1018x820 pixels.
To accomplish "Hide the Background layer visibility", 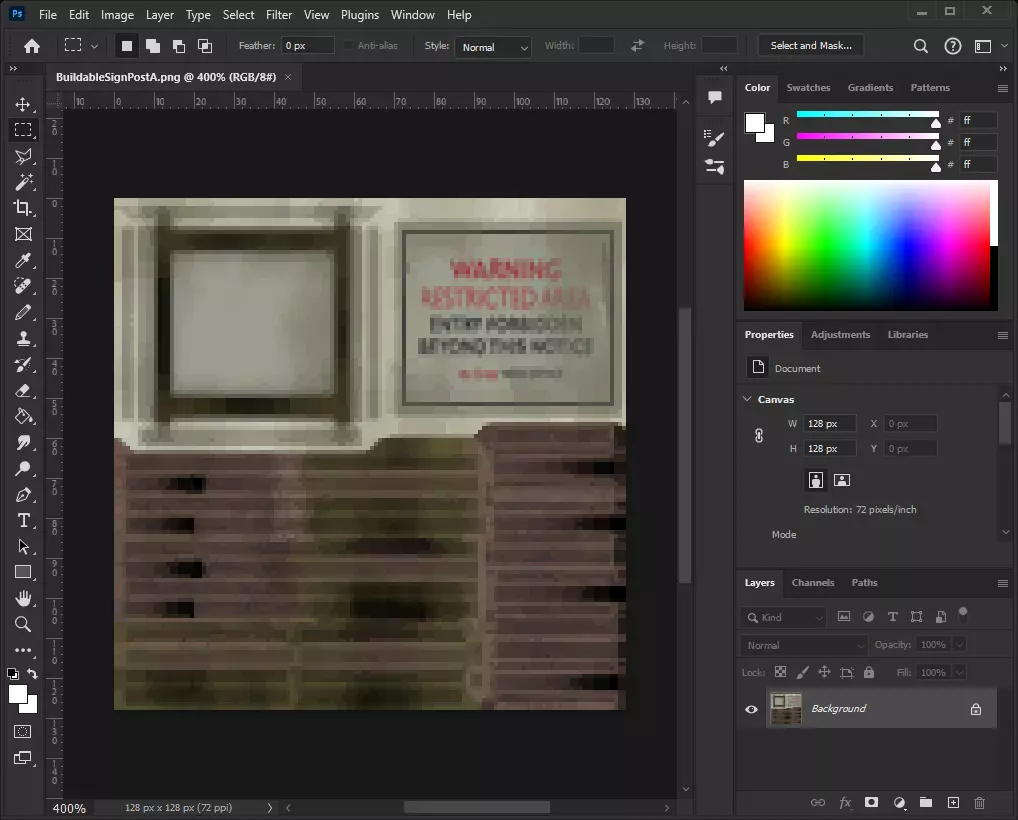I will 751,709.
